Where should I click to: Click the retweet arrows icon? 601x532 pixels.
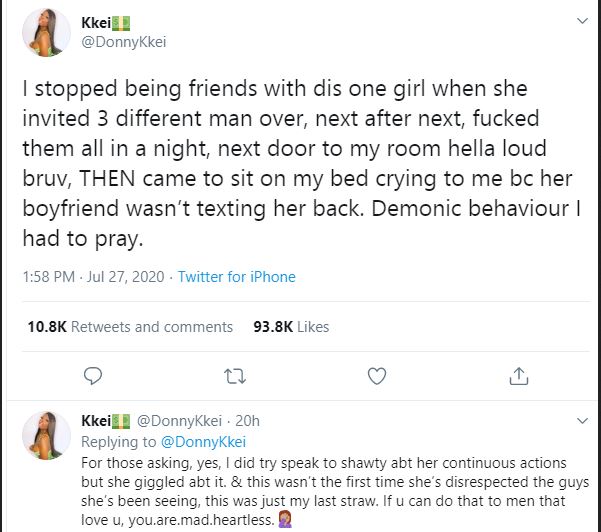233,376
